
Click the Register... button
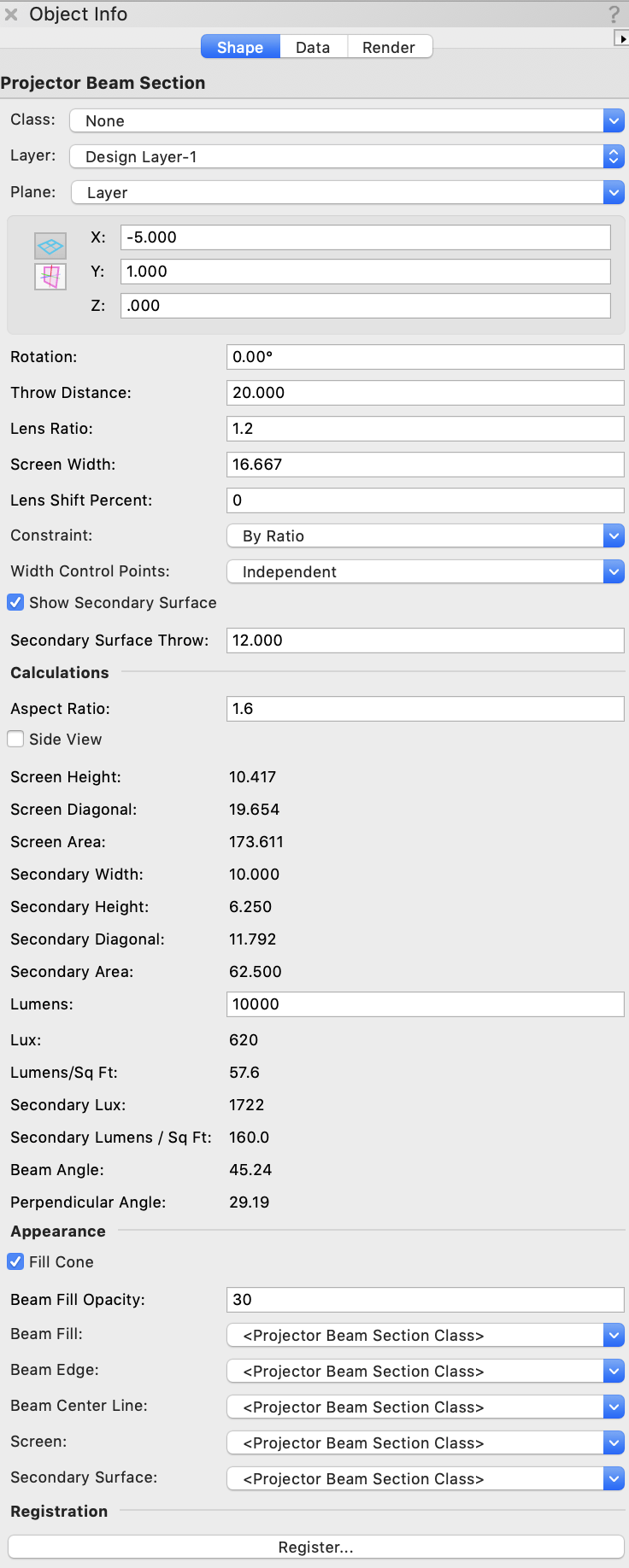(x=315, y=1548)
